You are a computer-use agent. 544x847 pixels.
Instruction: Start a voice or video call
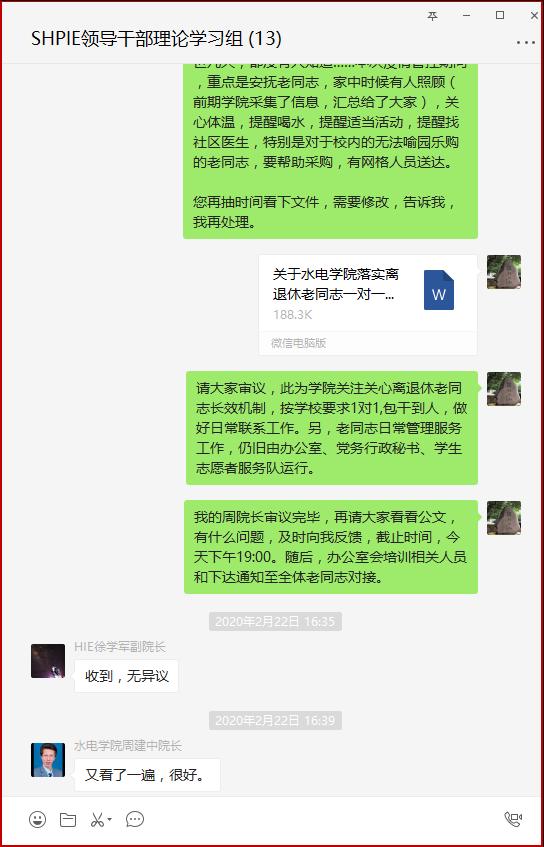pyautogui.click(x=513, y=819)
